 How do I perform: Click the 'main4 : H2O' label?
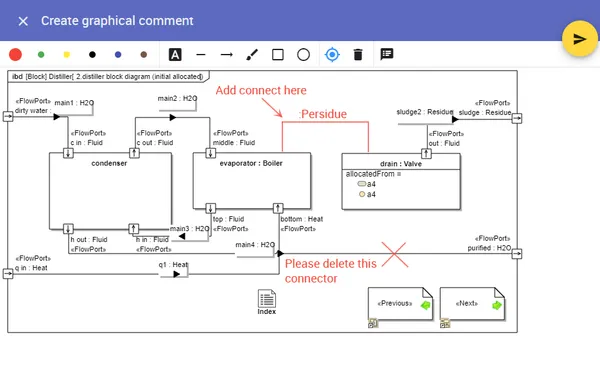[x=255, y=245]
